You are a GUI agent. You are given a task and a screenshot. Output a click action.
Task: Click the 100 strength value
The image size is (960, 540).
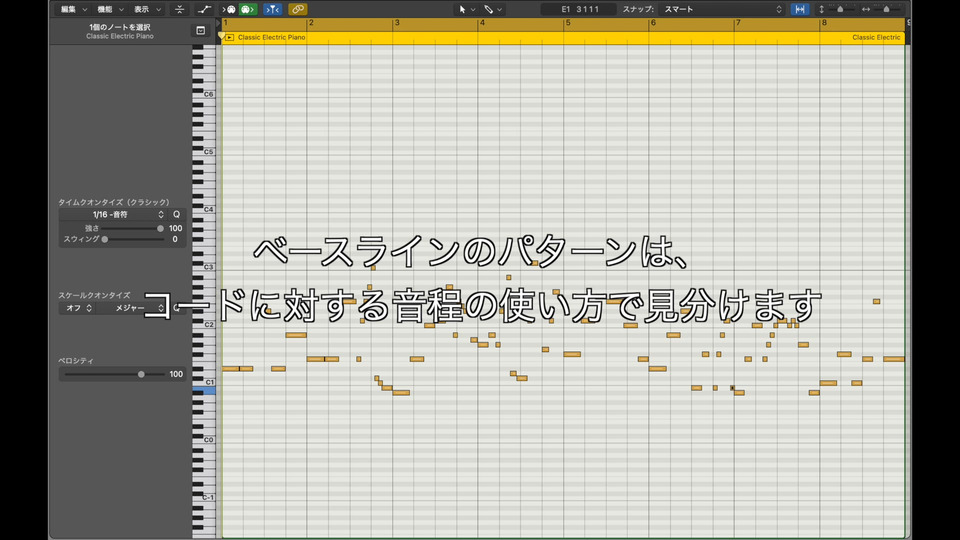point(175,228)
